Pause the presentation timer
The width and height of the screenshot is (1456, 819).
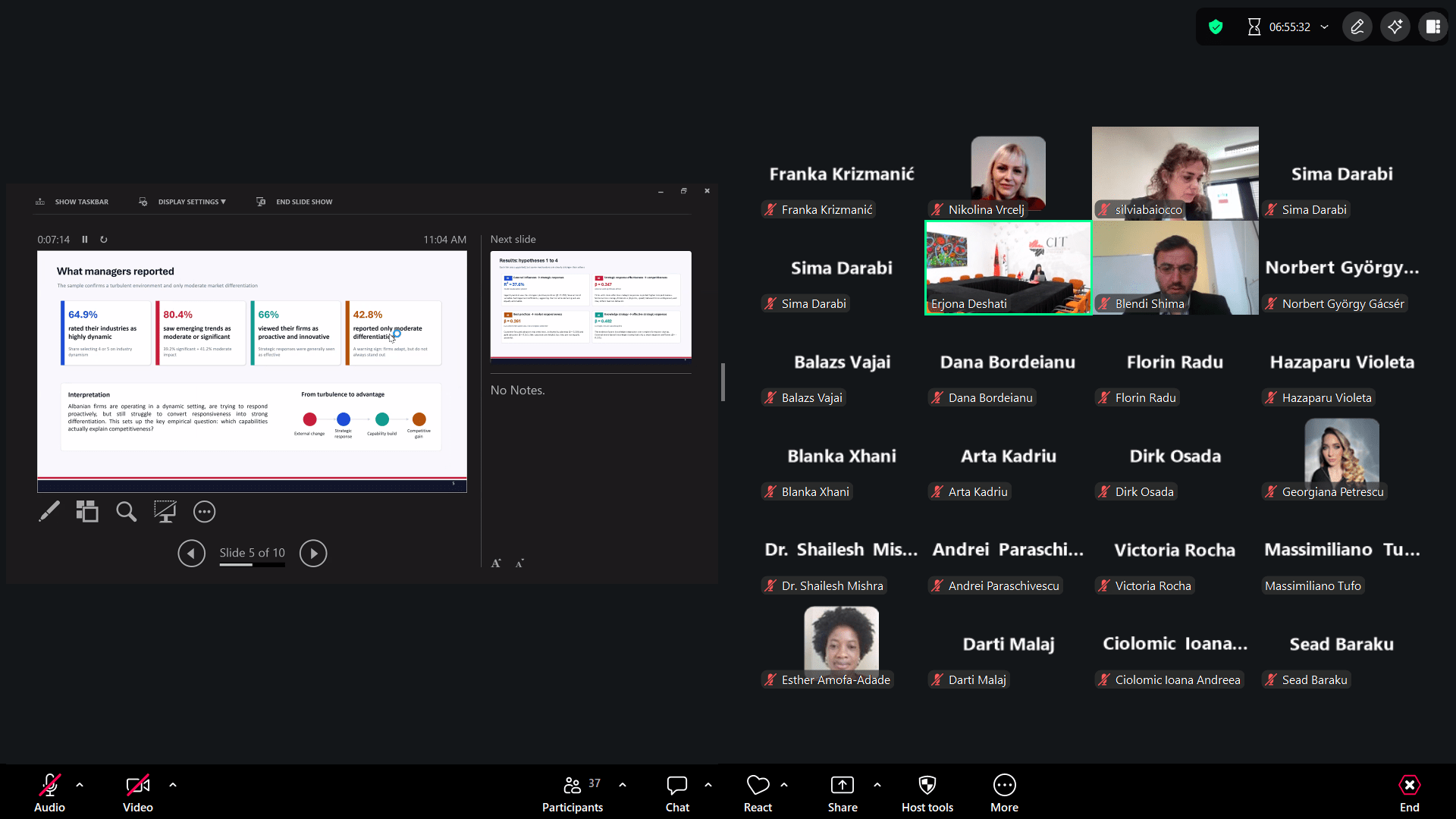85,240
